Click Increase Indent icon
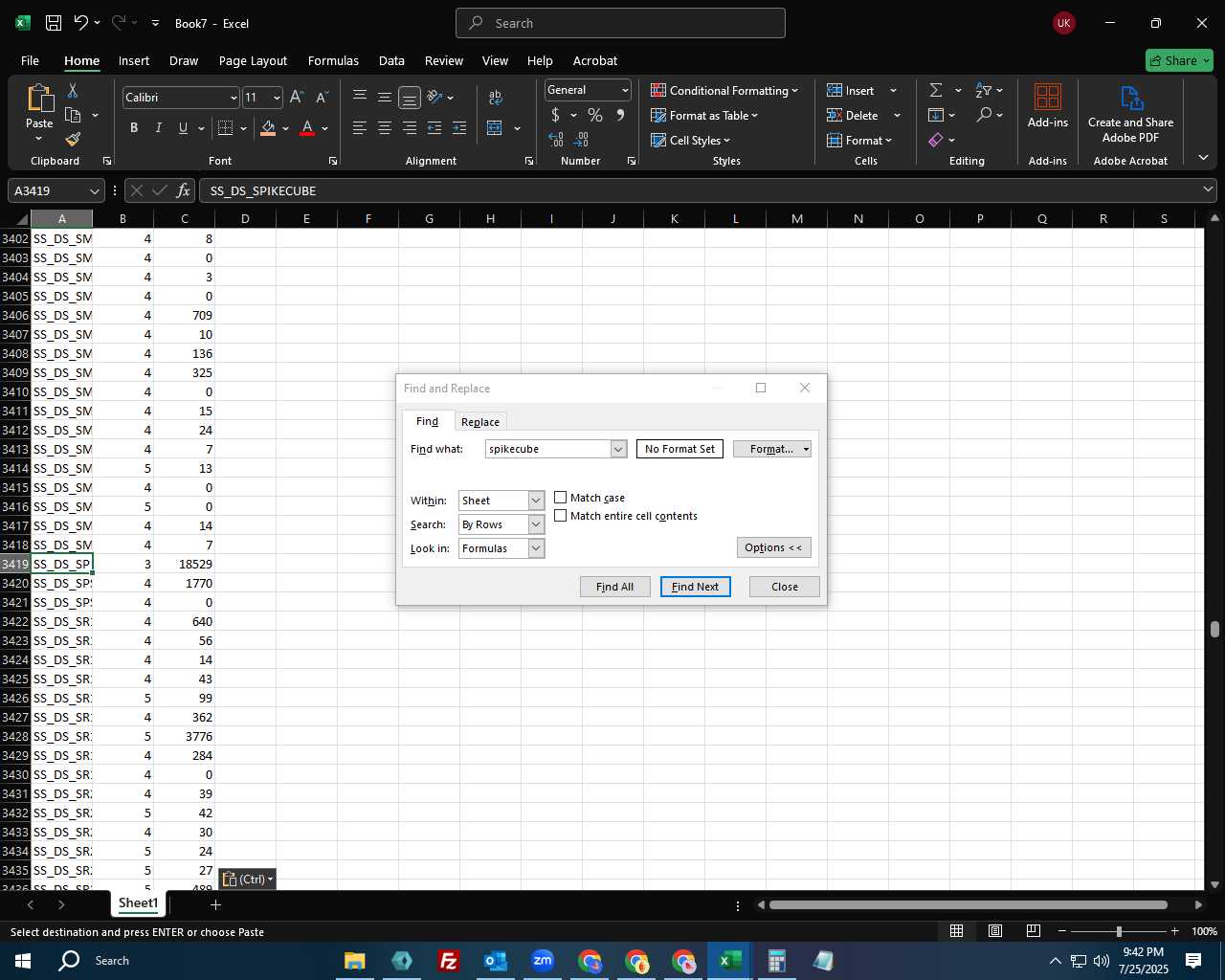 [459, 128]
